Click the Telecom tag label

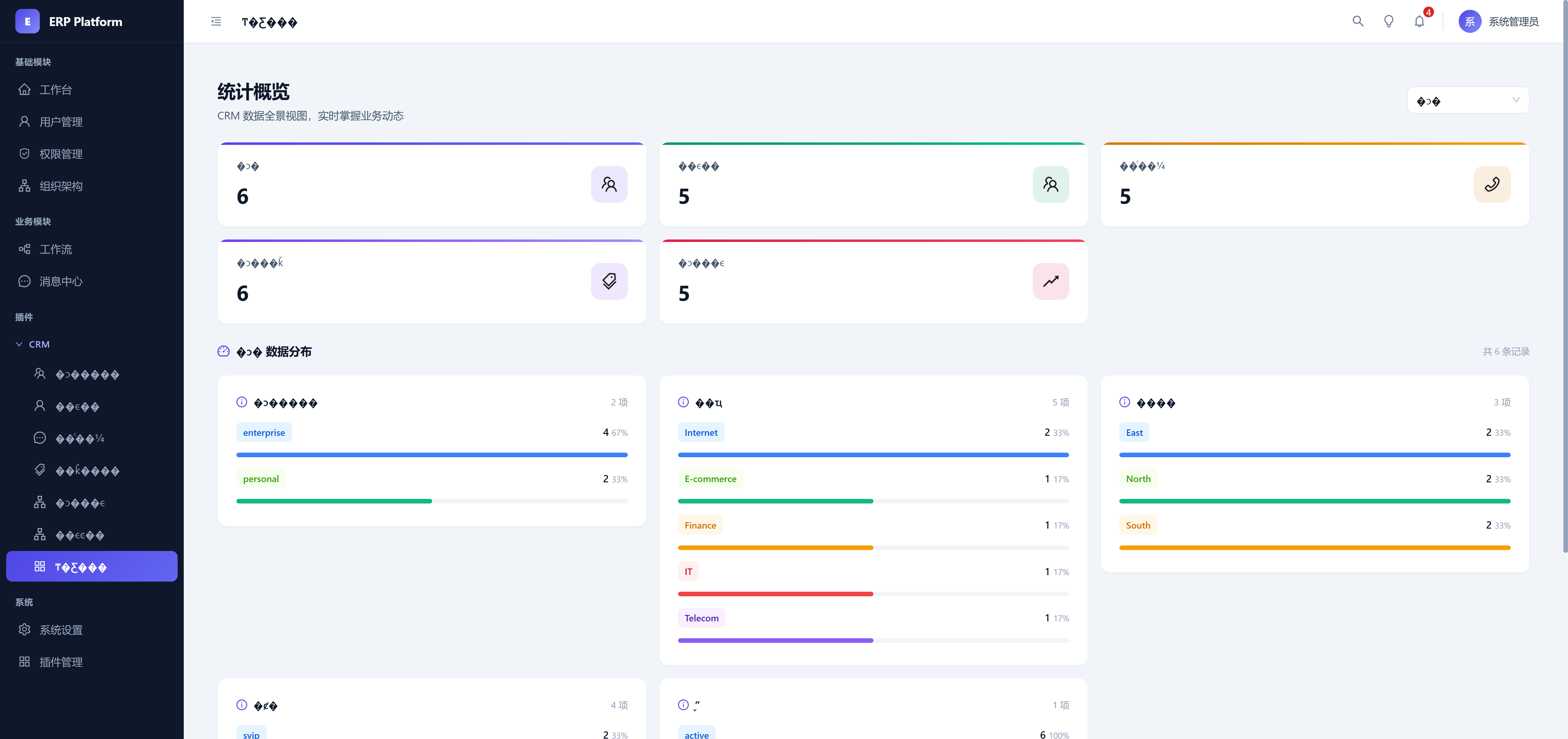click(701, 618)
